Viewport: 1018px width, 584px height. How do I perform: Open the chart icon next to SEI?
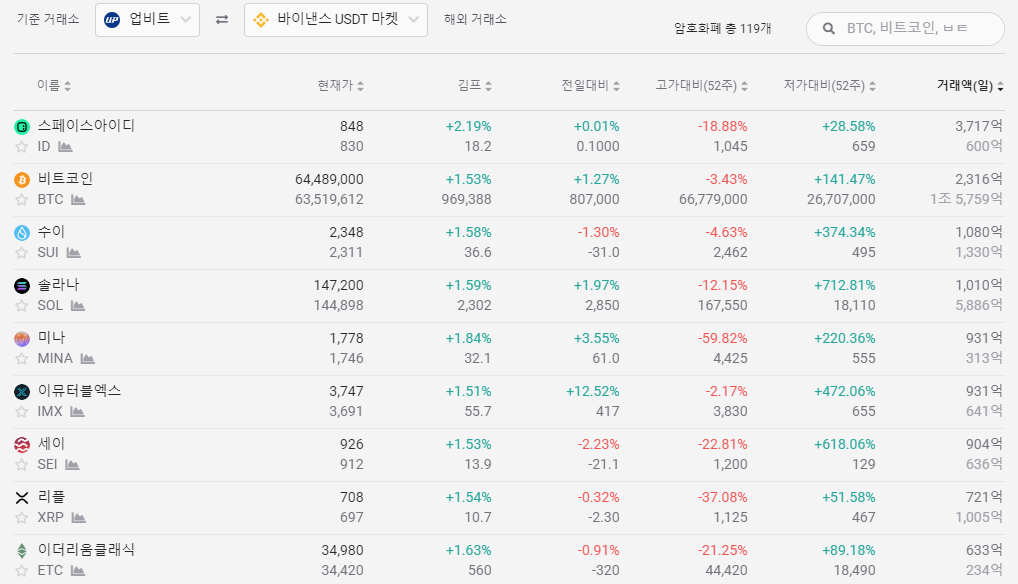[72, 465]
